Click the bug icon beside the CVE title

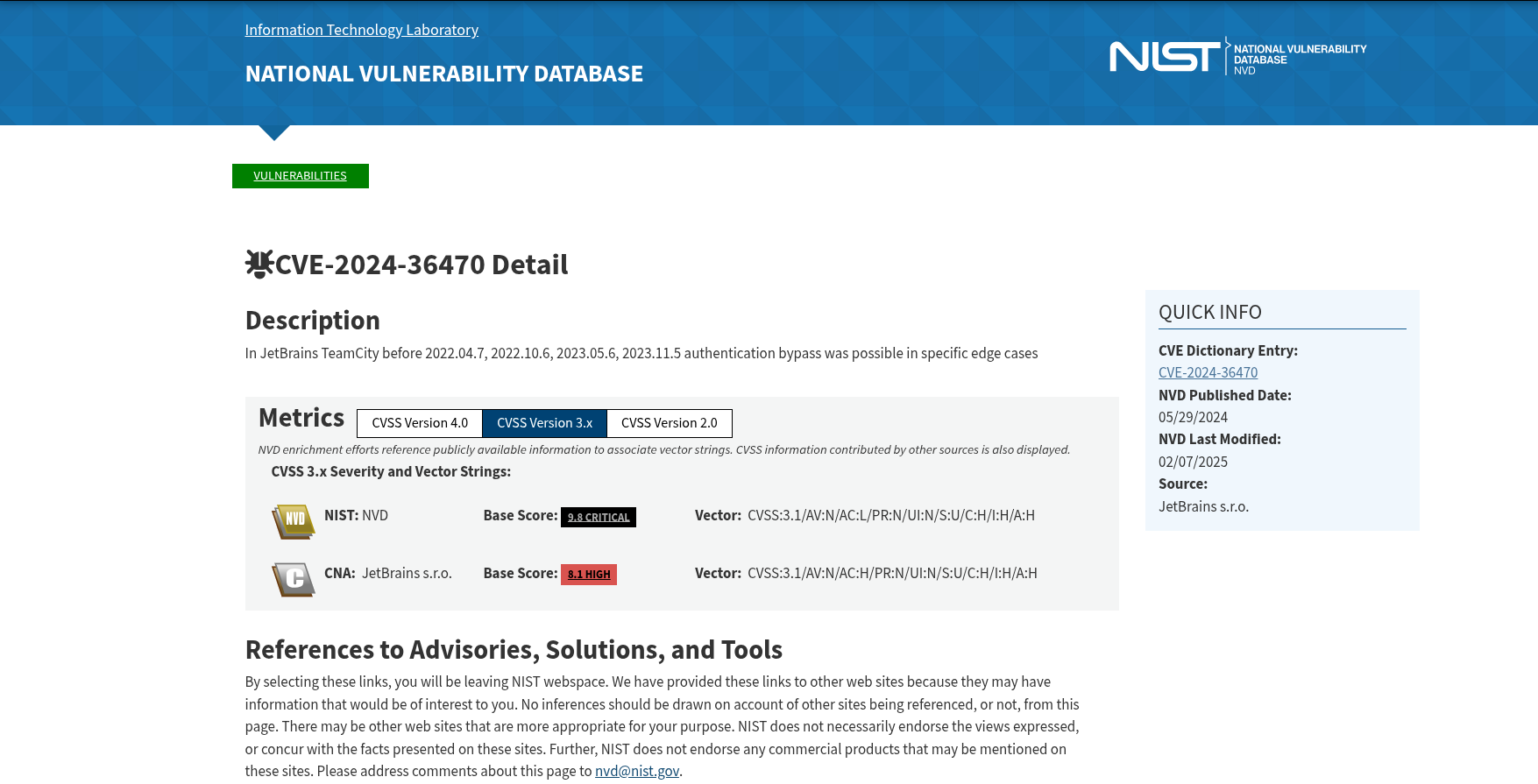pos(259,265)
